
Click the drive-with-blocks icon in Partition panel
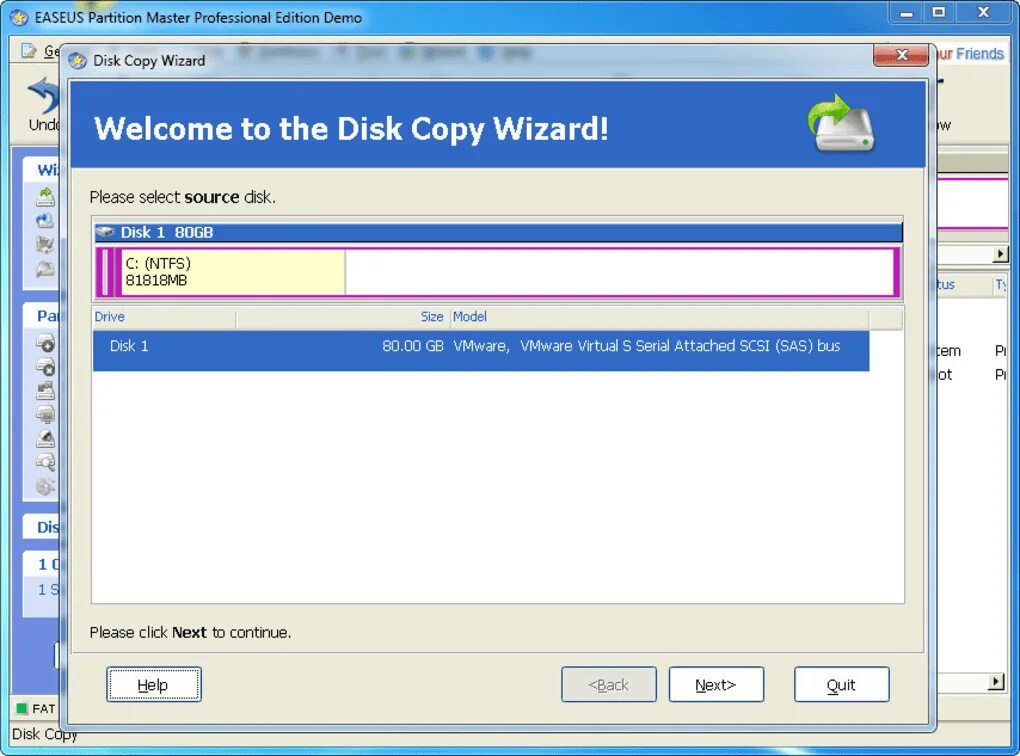(46, 390)
